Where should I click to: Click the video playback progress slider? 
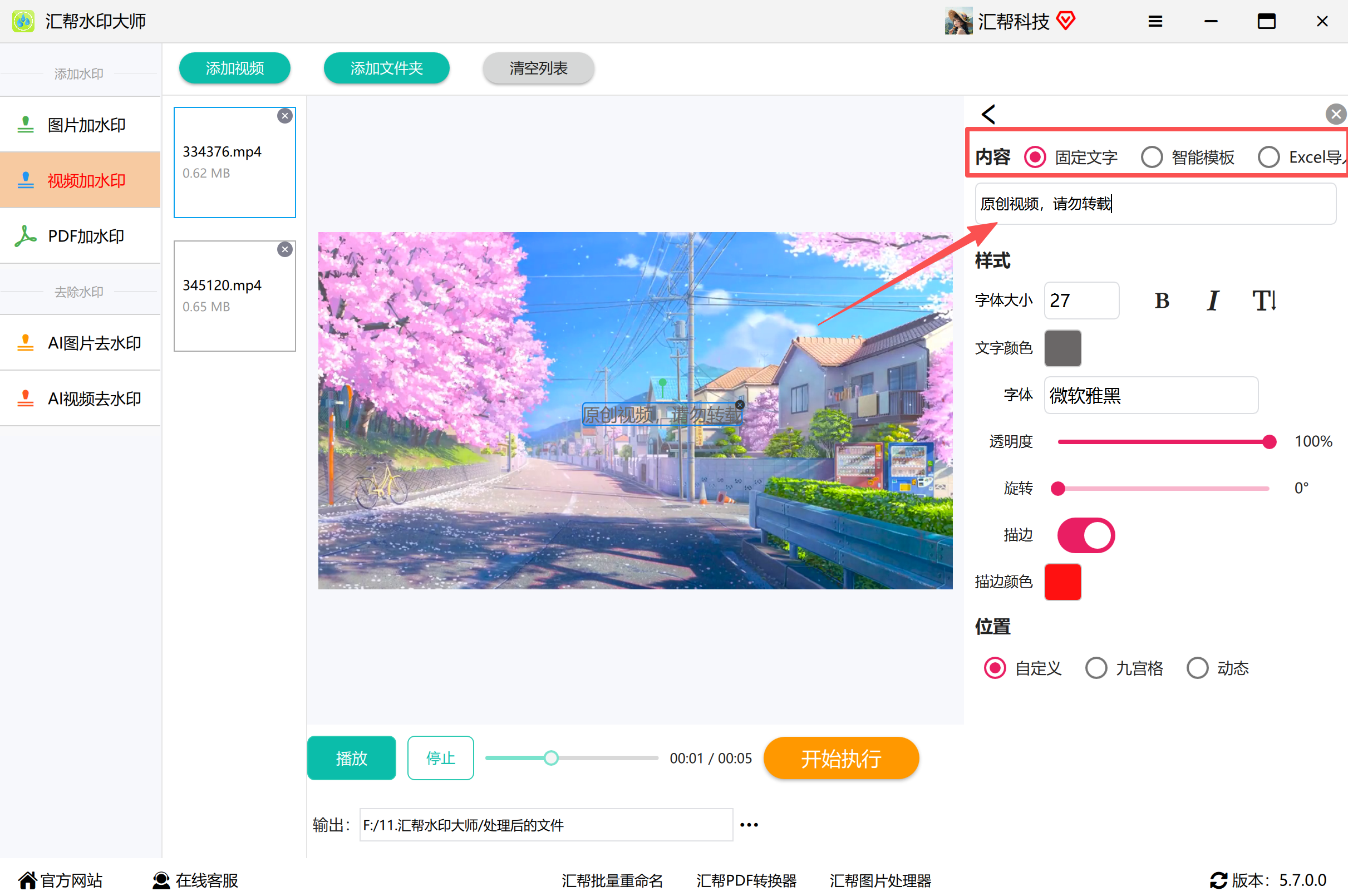coord(572,759)
